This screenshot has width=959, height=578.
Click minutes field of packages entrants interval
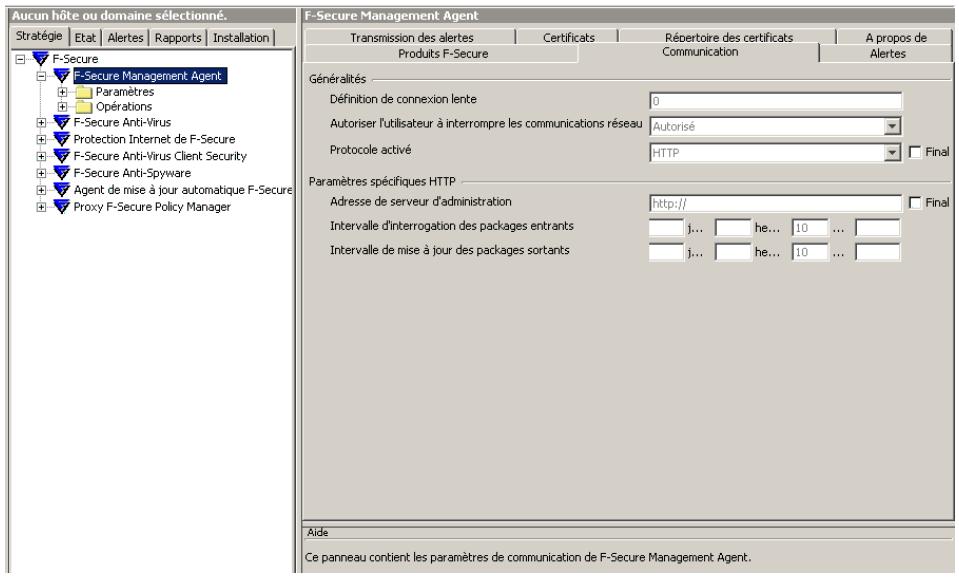click(810, 228)
